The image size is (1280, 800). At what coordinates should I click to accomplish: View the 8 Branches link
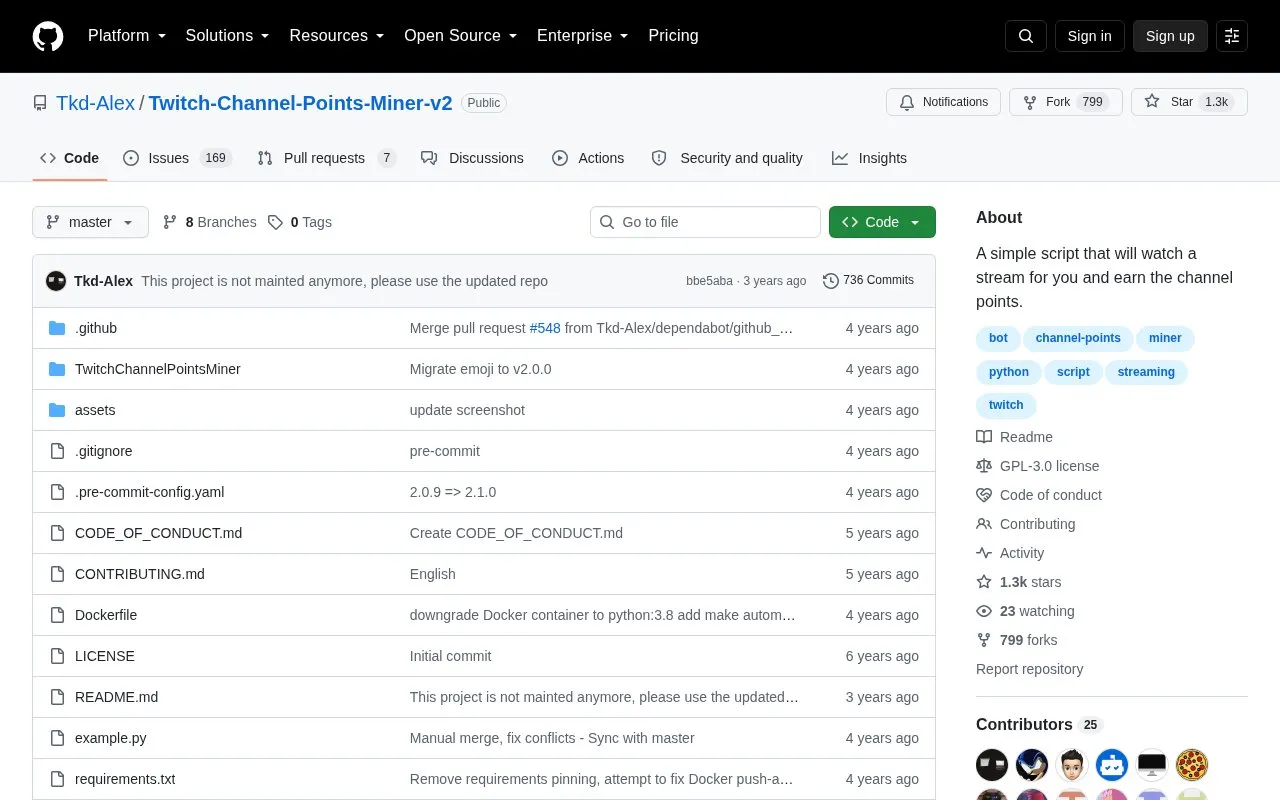tap(209, 222)
